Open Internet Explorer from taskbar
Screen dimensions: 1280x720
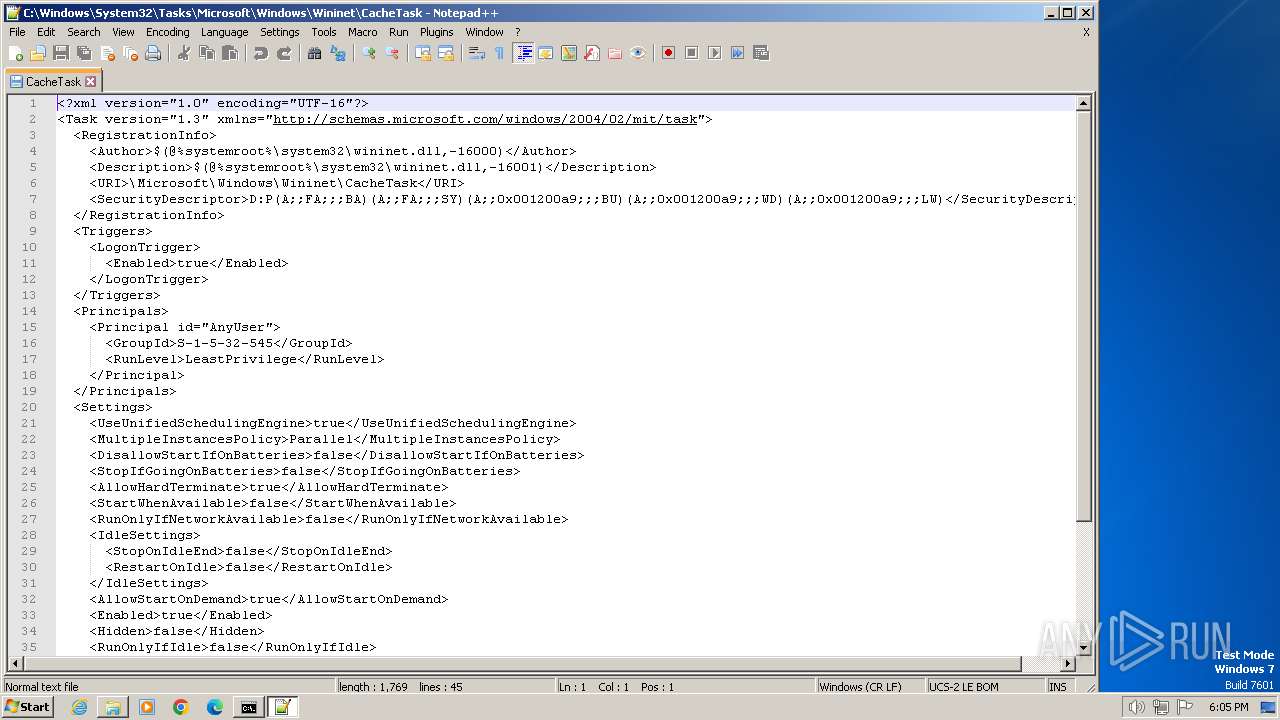point(79,707)
